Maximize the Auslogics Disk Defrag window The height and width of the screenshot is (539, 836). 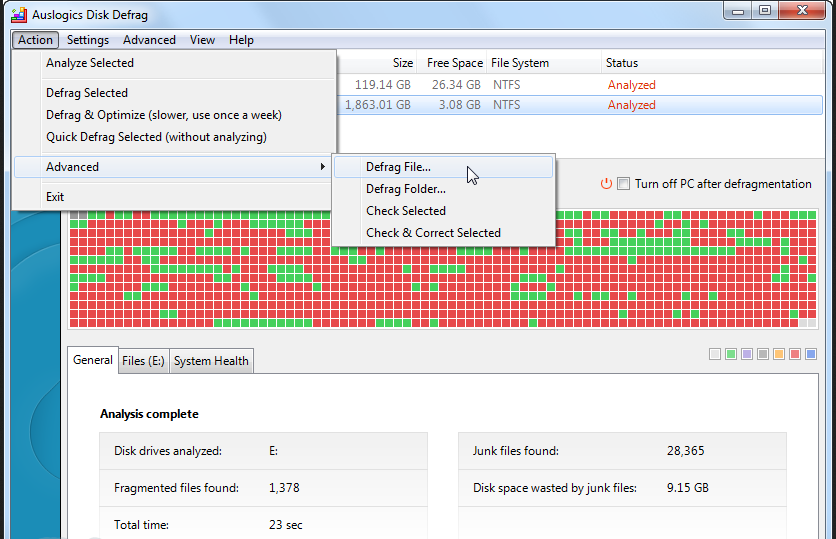pyautogui.click(x=765, y=11)
